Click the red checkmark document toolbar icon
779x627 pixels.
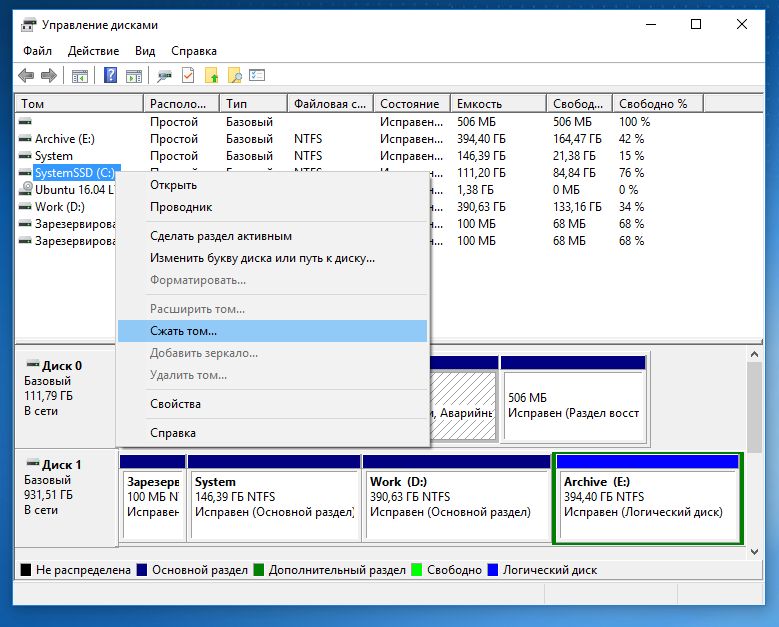[188, 75]
